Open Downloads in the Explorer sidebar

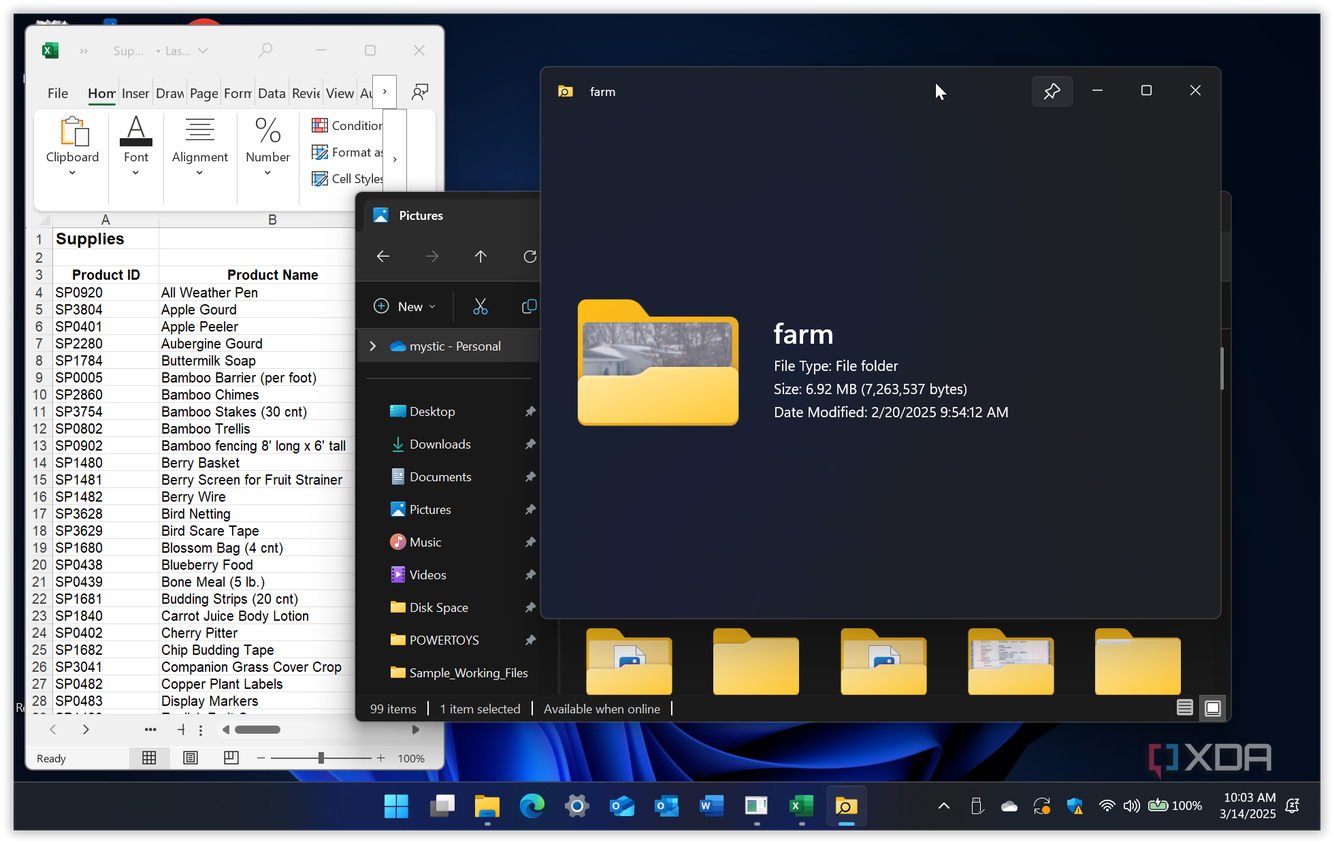point(440,444)
